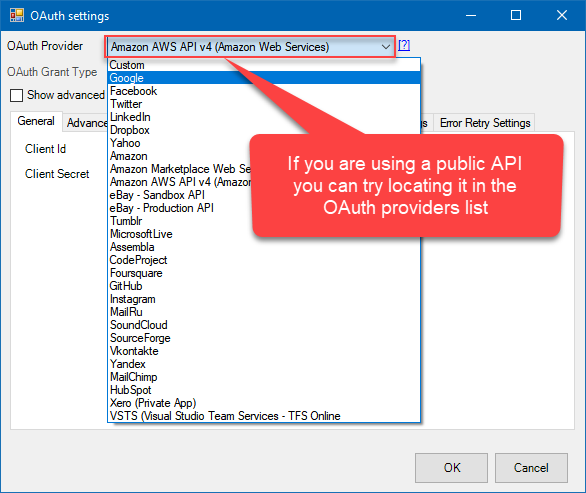Confirm with the OK button
Image resolution: width=586 pixels, height=493 pixels.
point(451,468)
